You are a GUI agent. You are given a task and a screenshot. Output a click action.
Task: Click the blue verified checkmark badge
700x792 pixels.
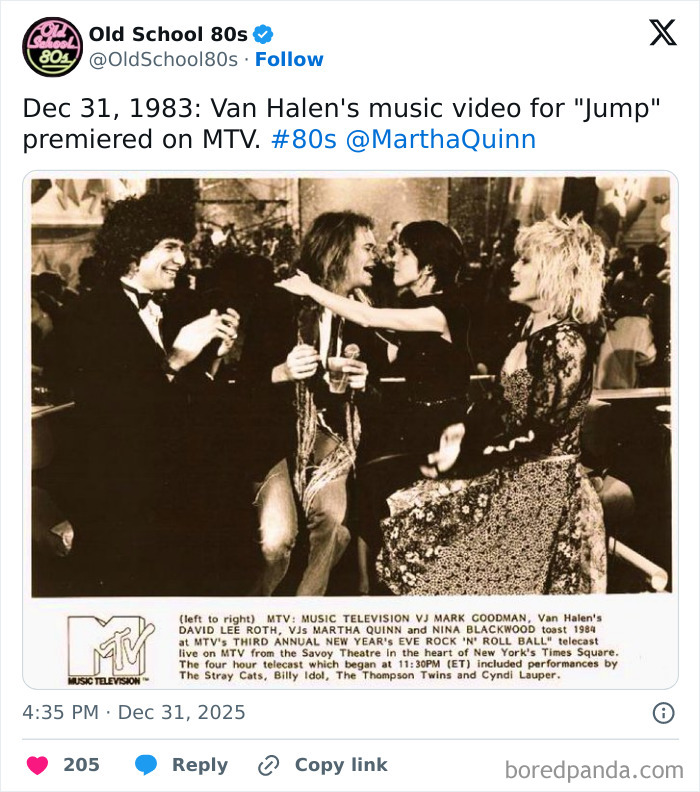[263, 34]
